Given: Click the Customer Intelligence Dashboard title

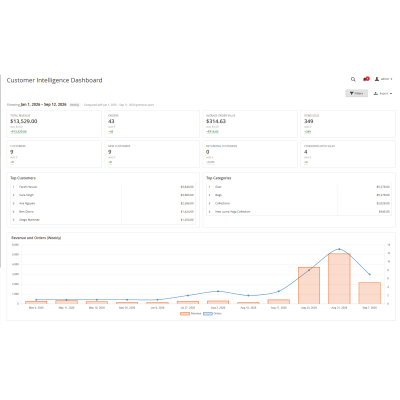Looking at the screenshot, I should (x=54, y=80).
